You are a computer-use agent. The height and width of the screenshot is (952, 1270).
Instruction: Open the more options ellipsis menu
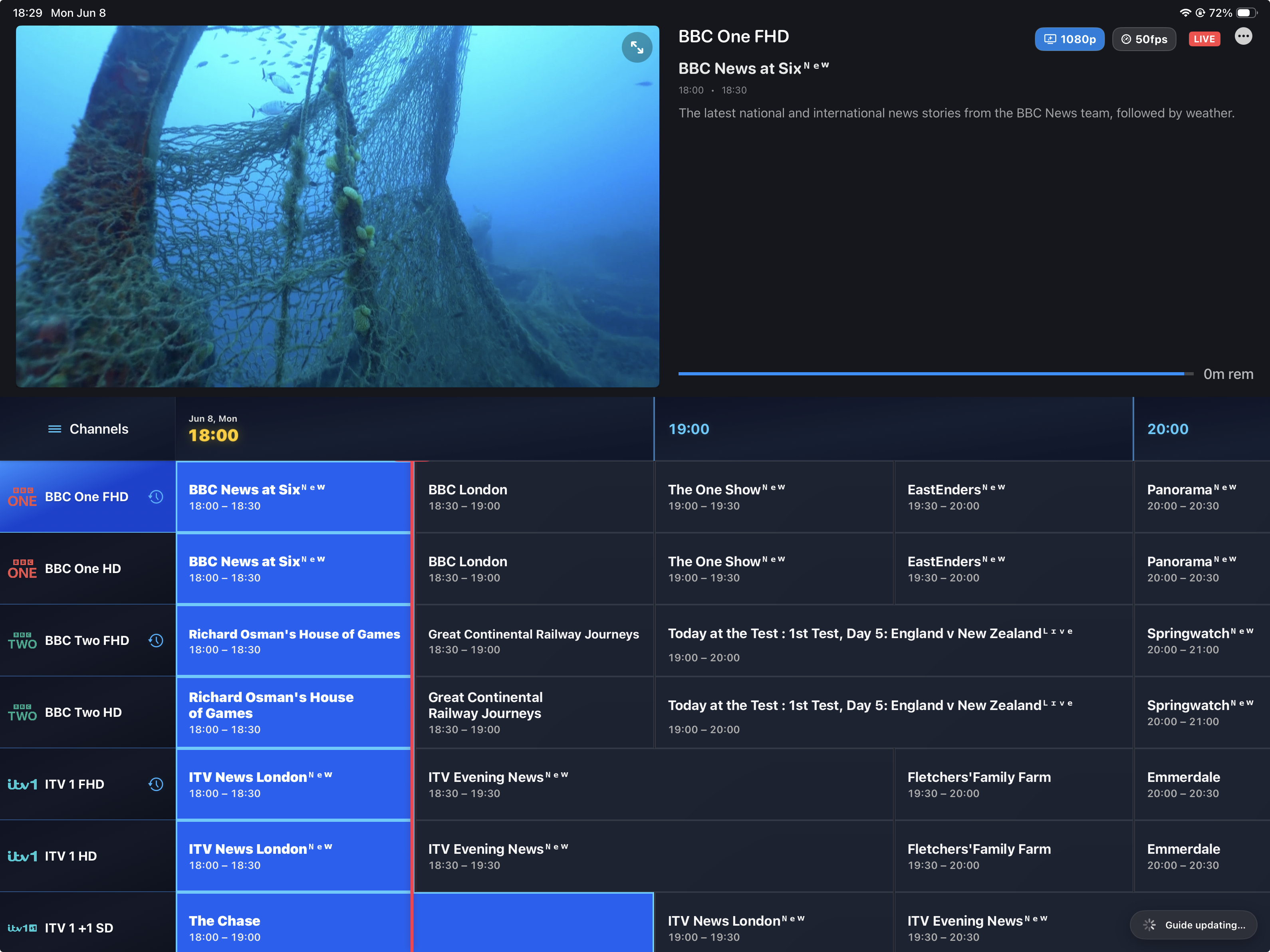(1243, 37)
